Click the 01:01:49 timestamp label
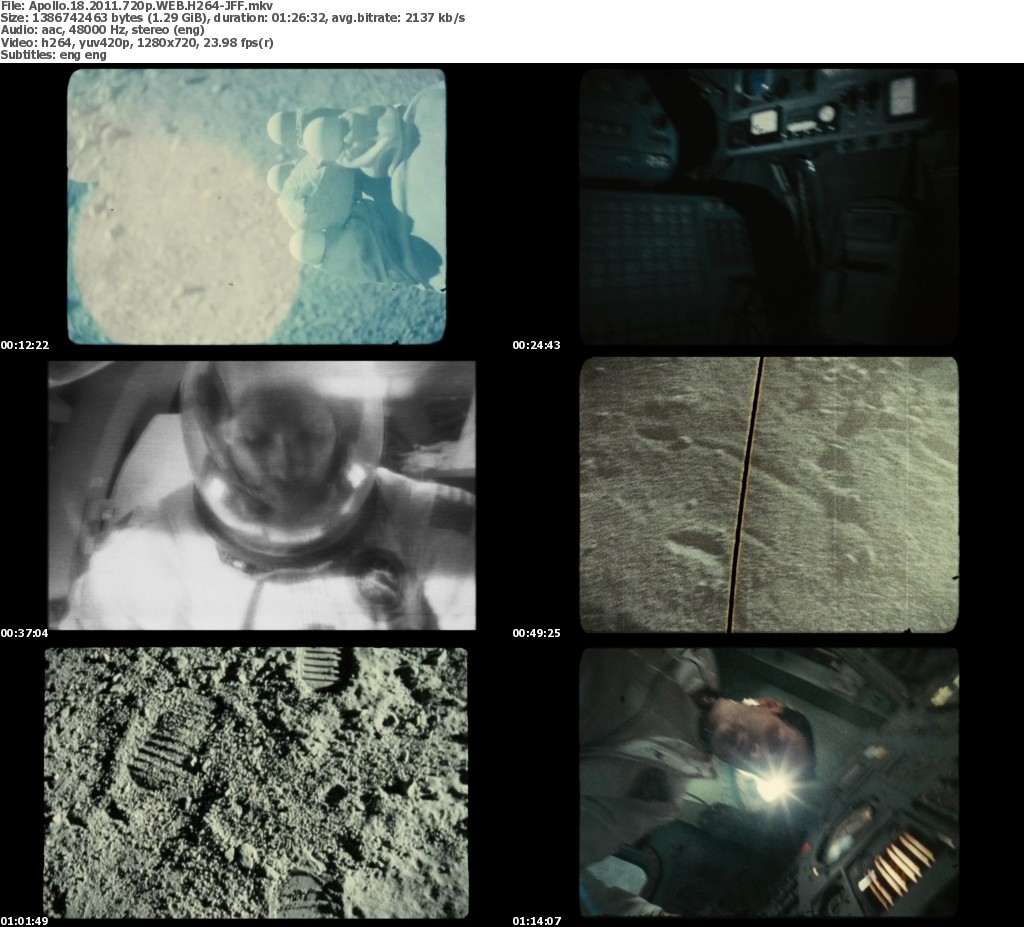The width and height of the screenshot is (1024, 927). [25, 921]
